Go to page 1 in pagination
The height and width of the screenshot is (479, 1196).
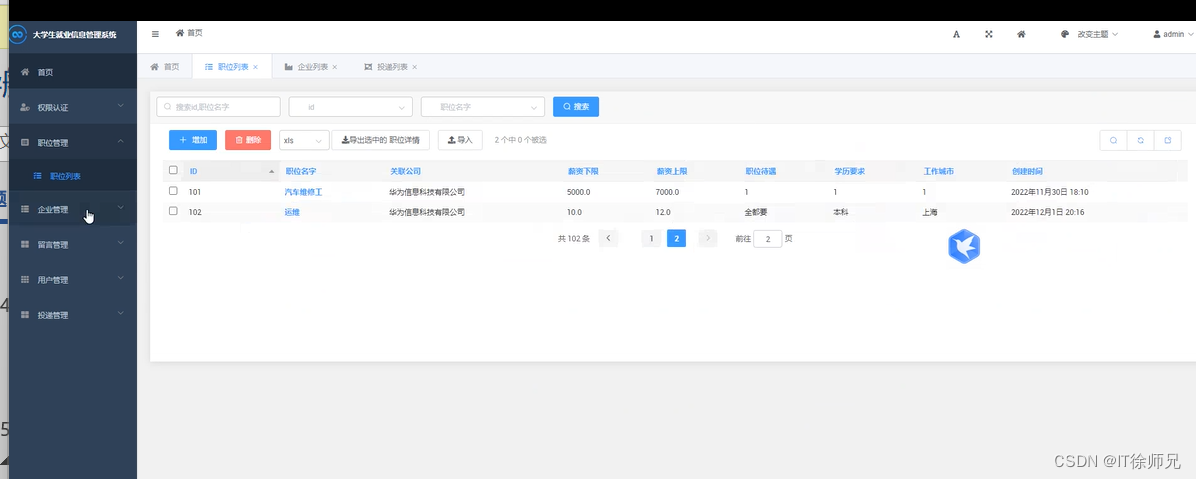[x=651, y=239]
